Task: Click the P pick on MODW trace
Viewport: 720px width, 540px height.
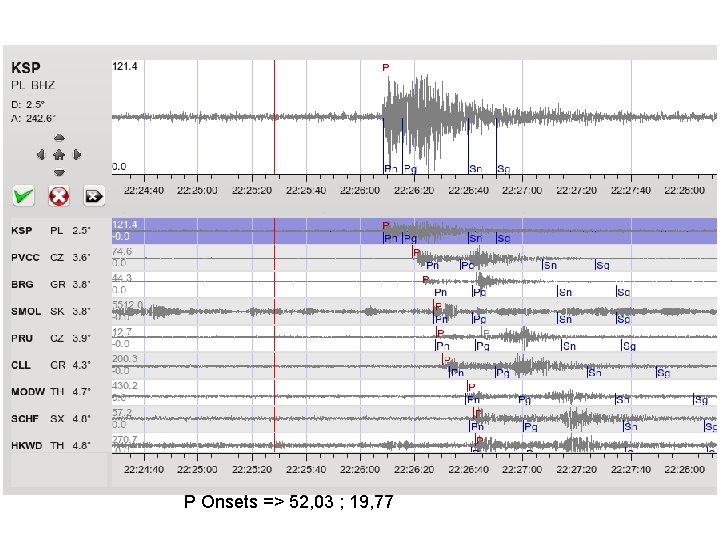Action: click(x=471, y=387)
